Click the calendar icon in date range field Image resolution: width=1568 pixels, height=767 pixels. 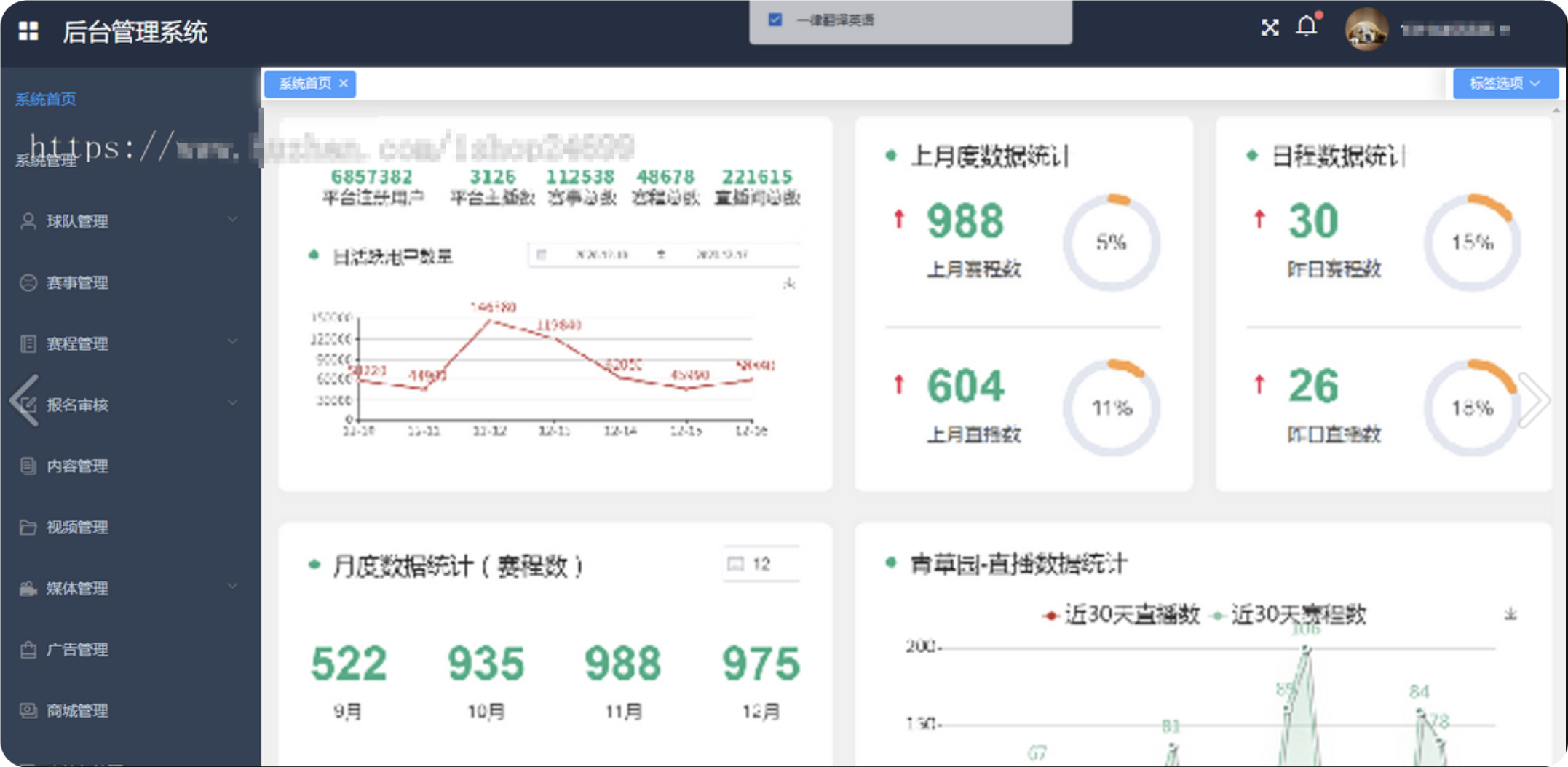pyautogui.click(x=541, y=255)
